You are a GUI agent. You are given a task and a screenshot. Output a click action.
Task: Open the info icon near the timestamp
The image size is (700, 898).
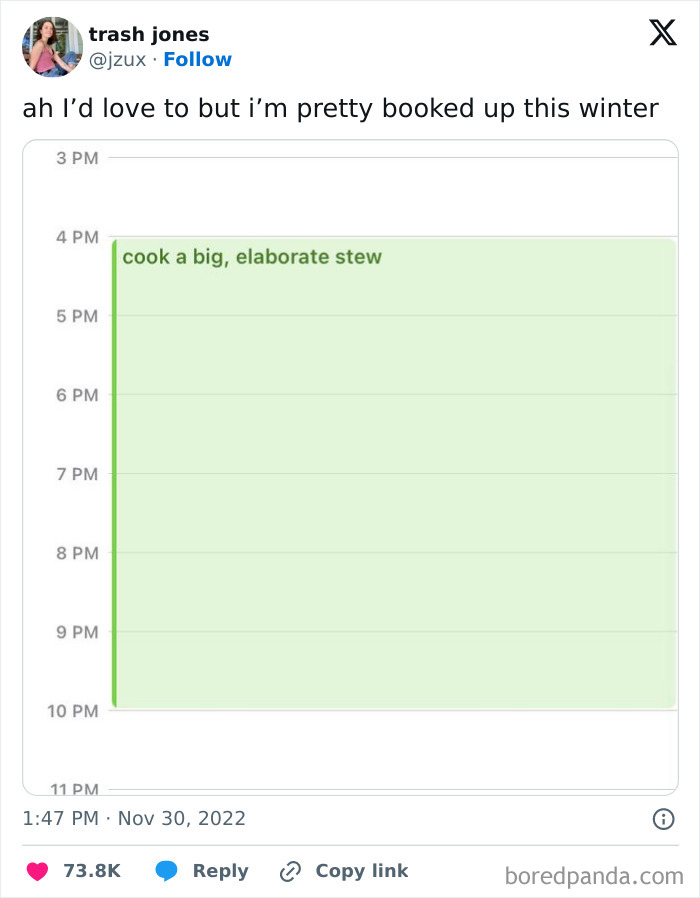click(666, 818)
